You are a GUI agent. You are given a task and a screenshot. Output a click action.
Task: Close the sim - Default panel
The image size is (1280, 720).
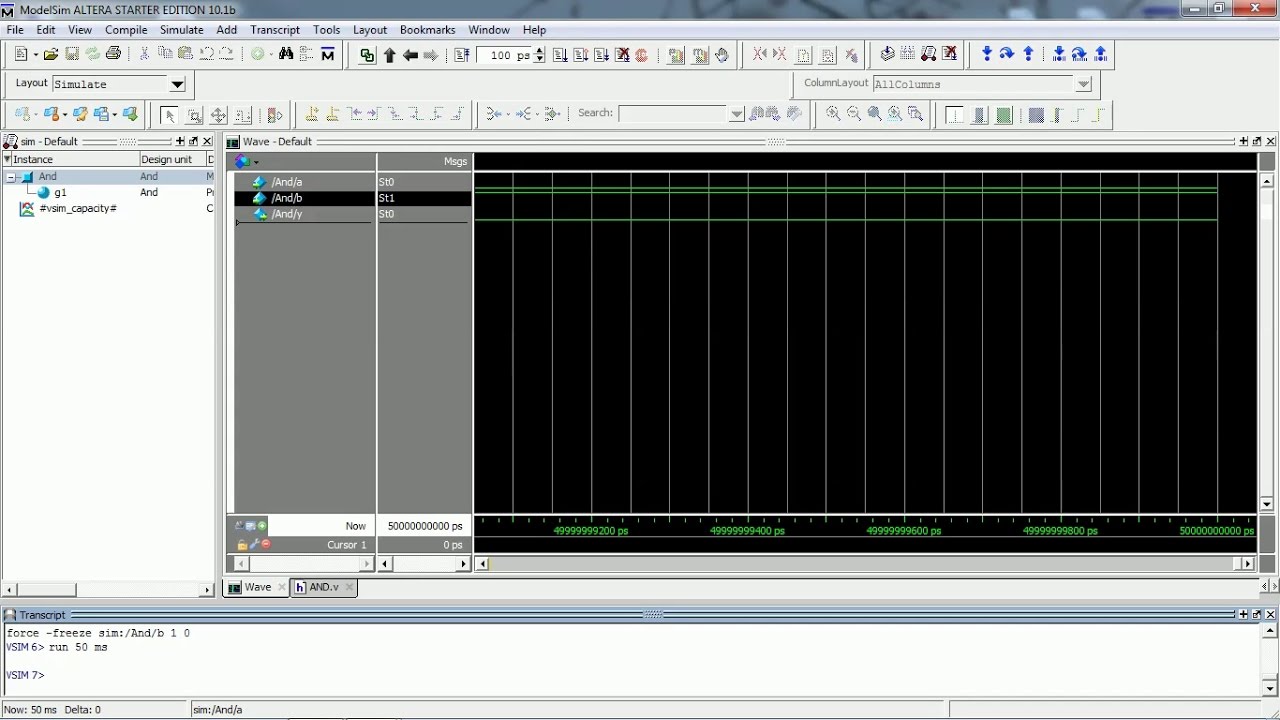pos(207,141)
